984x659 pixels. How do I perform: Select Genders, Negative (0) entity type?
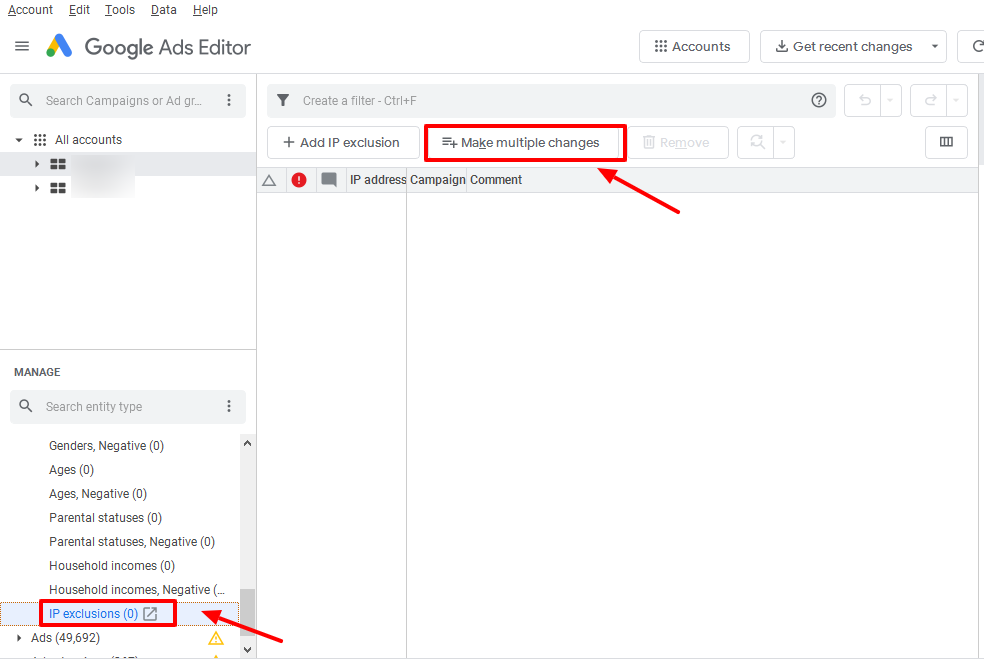click(x=107, y=446)
